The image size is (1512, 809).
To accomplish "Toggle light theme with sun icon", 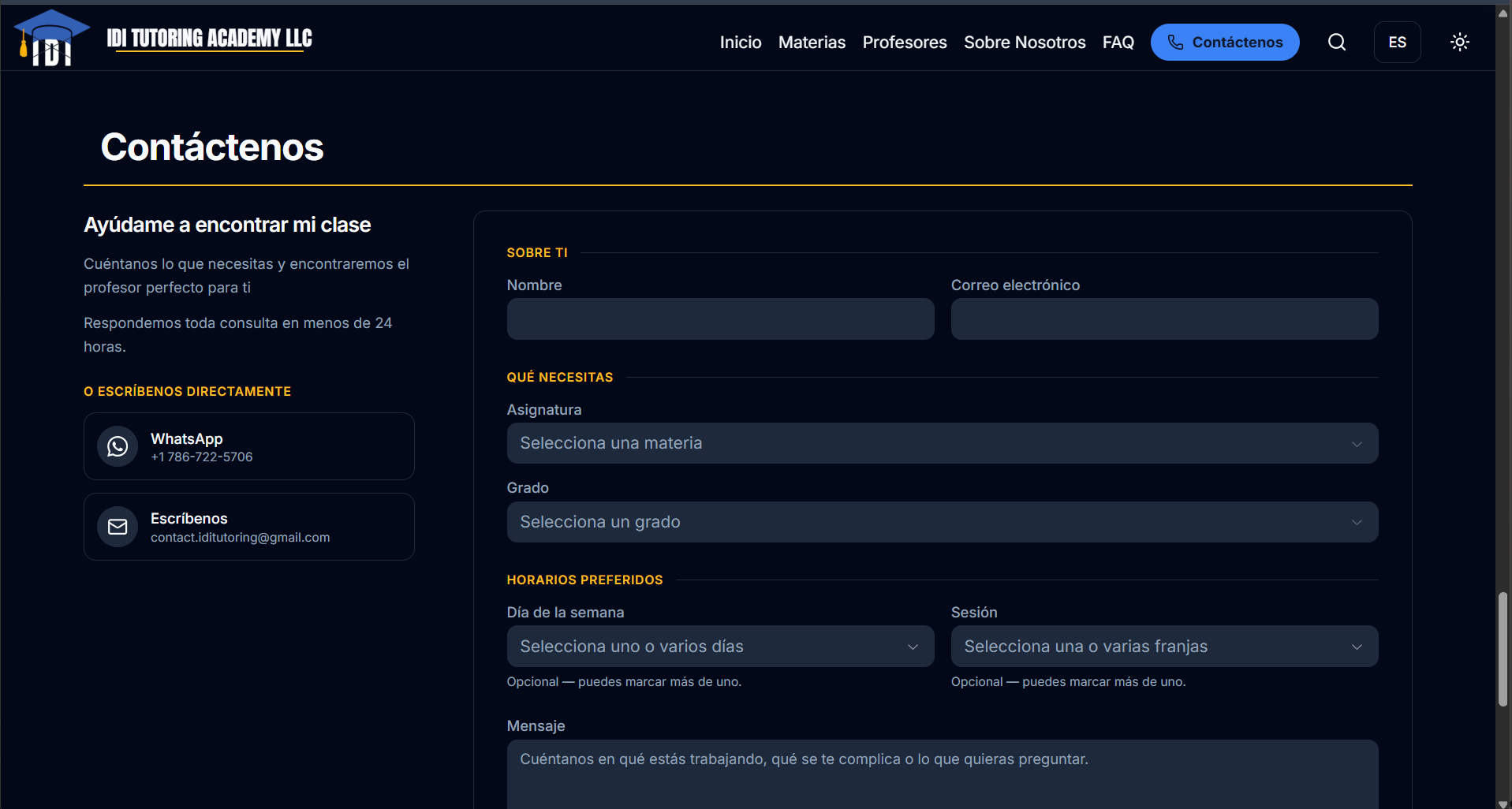I will point(1460,42).
